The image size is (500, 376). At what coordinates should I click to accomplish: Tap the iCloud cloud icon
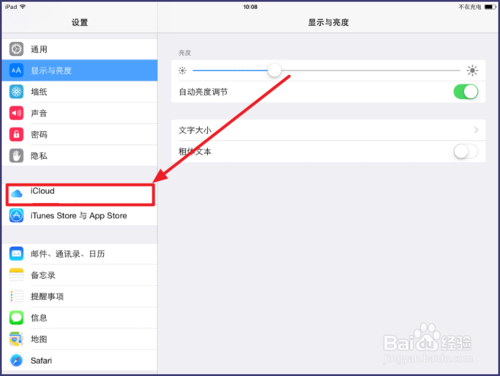[x=16, y=193]
